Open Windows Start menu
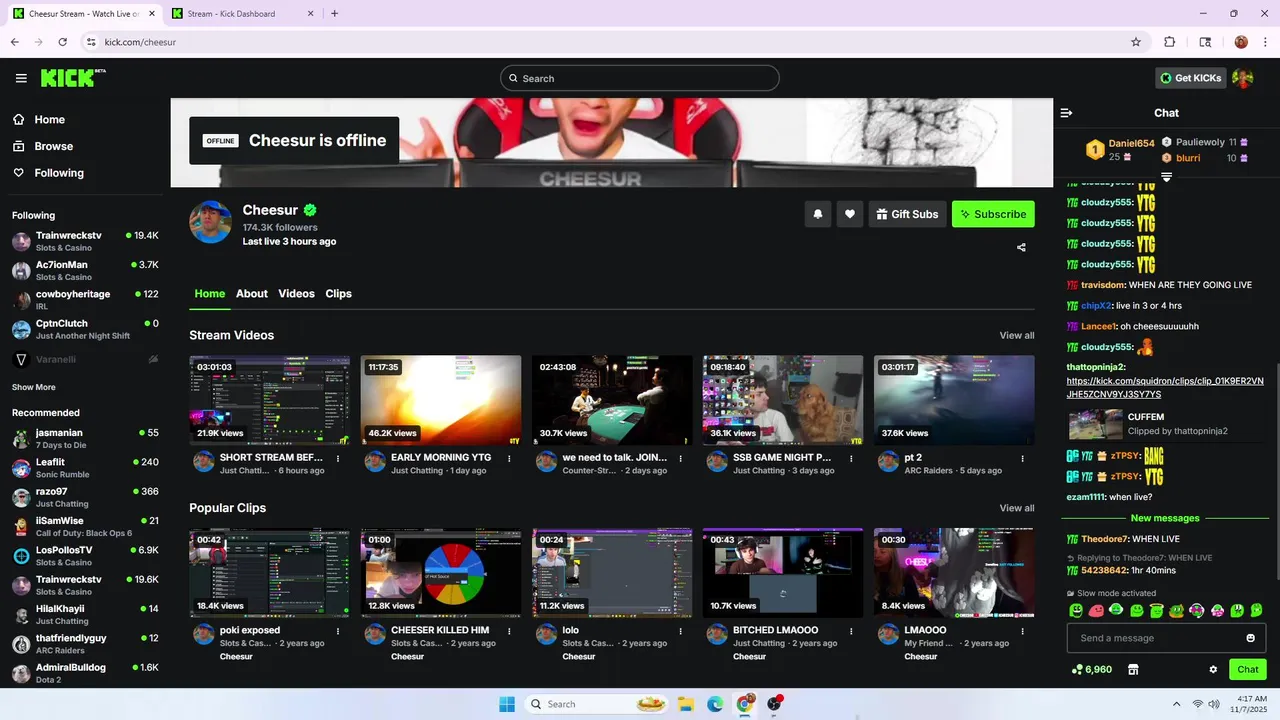Viewport: 1280px width, 720px height. [x=507, y=704]
